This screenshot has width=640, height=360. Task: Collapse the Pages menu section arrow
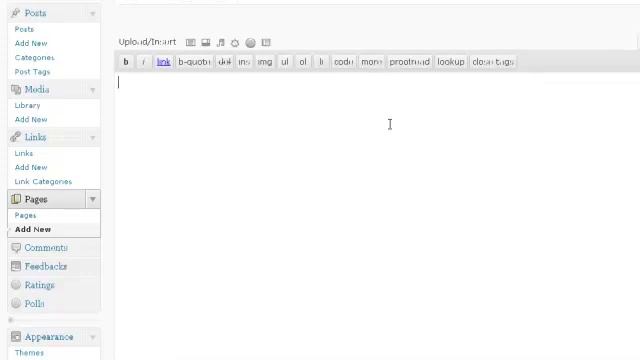(x=93, y=199)
